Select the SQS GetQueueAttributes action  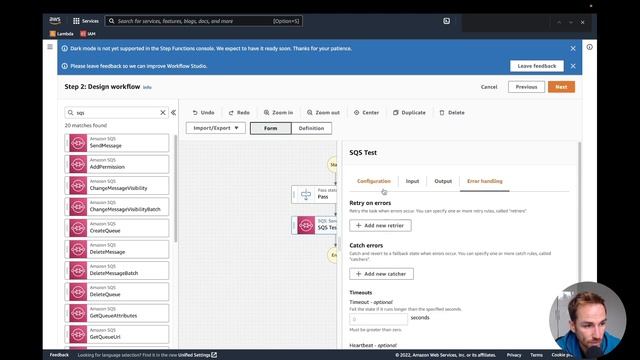pos(117,313)
